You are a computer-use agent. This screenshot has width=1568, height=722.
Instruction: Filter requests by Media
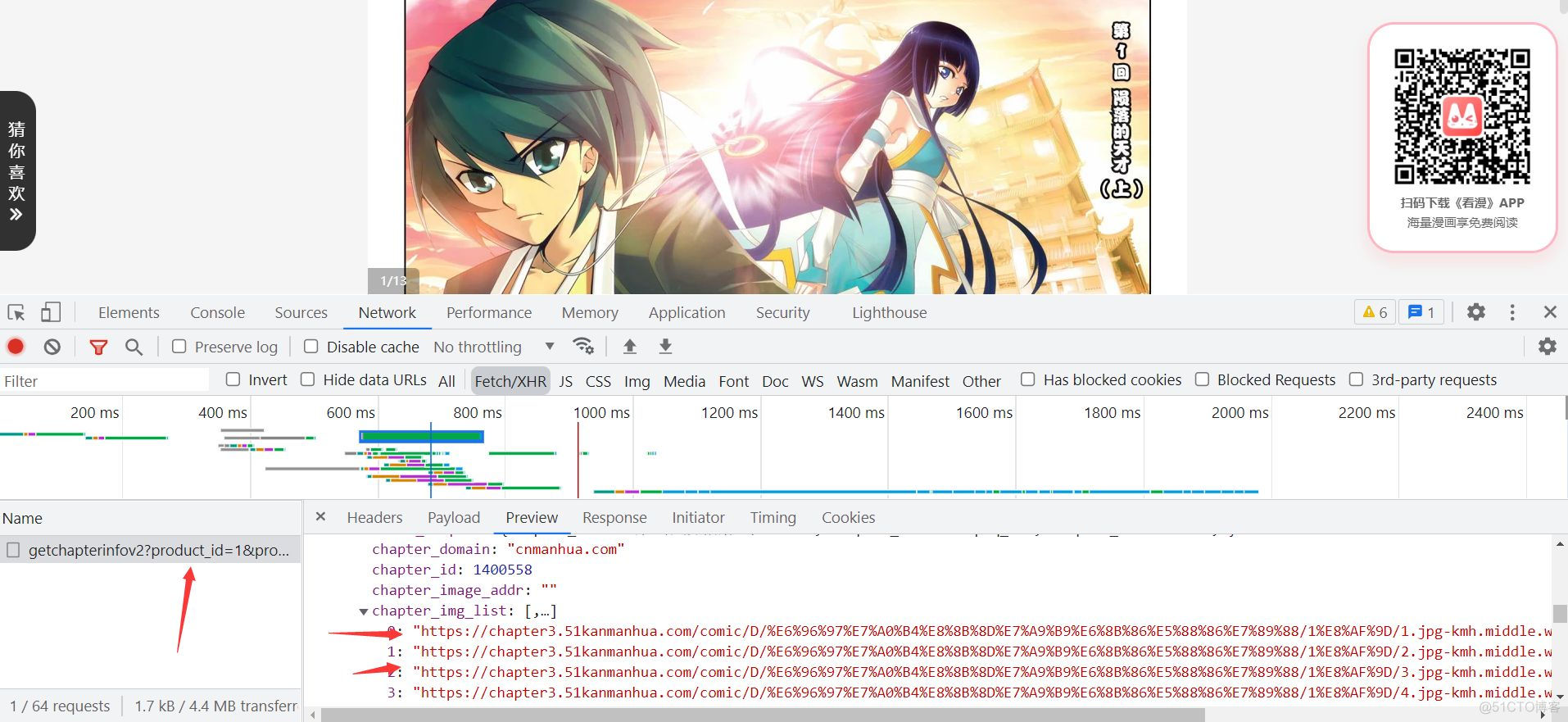pyautogui.click(x=684, y=381)
